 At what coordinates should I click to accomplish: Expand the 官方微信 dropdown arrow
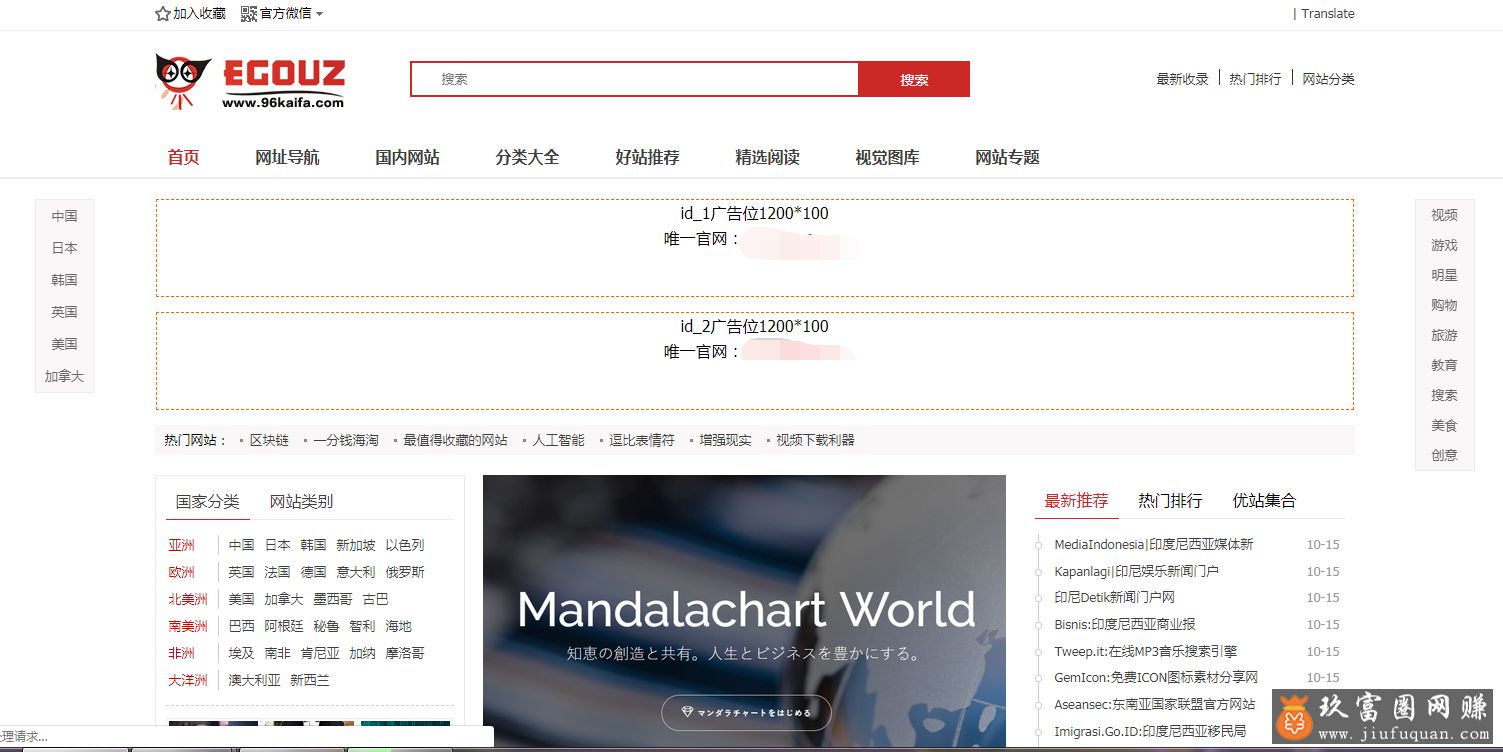click(319, 14)
